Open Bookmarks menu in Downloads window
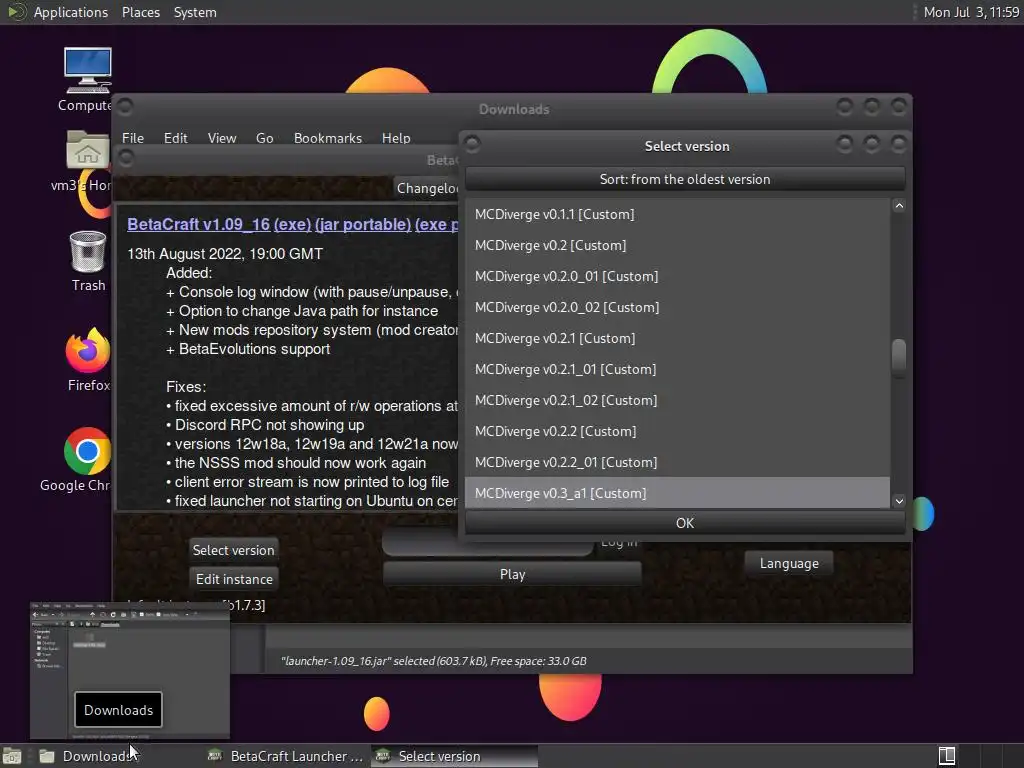 click(x=327, y=138)
